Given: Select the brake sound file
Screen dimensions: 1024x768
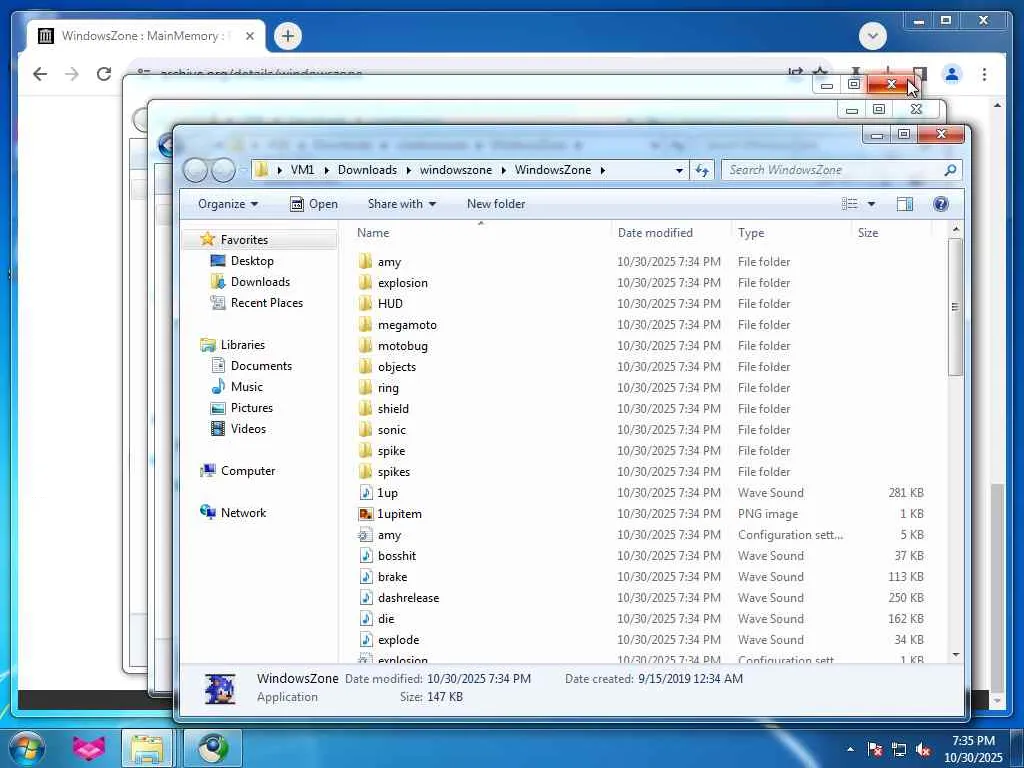Looking at the screenshot, I should click(392, 577).
